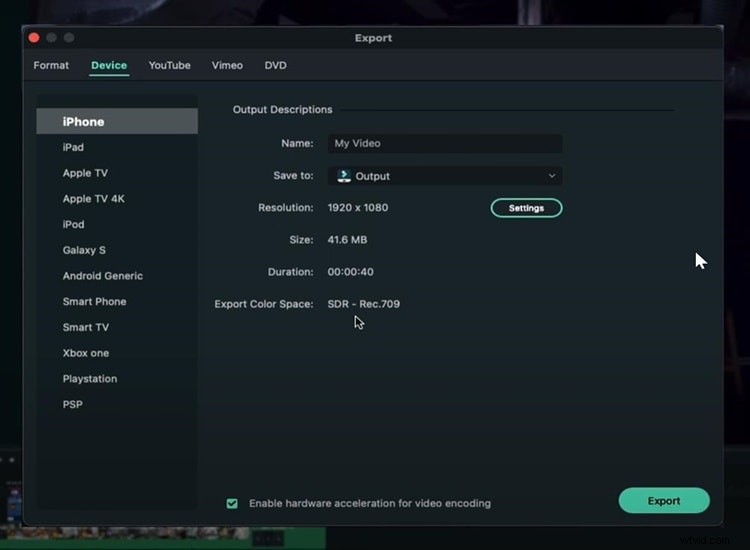Click the Output folder icon
This screenshot has width=750, height=550.
click(344, 176)
